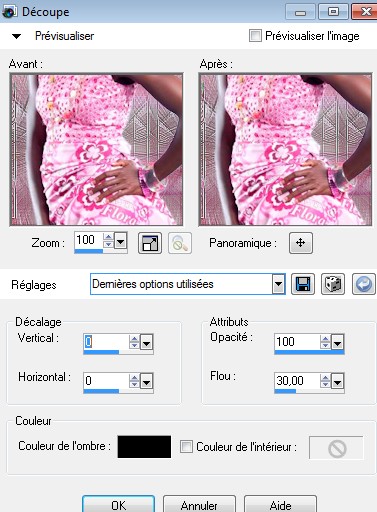This screenshot has height=512, width=377.
Task: Open the Opacité slider dropdown arrow
Action: coord(337,342)
